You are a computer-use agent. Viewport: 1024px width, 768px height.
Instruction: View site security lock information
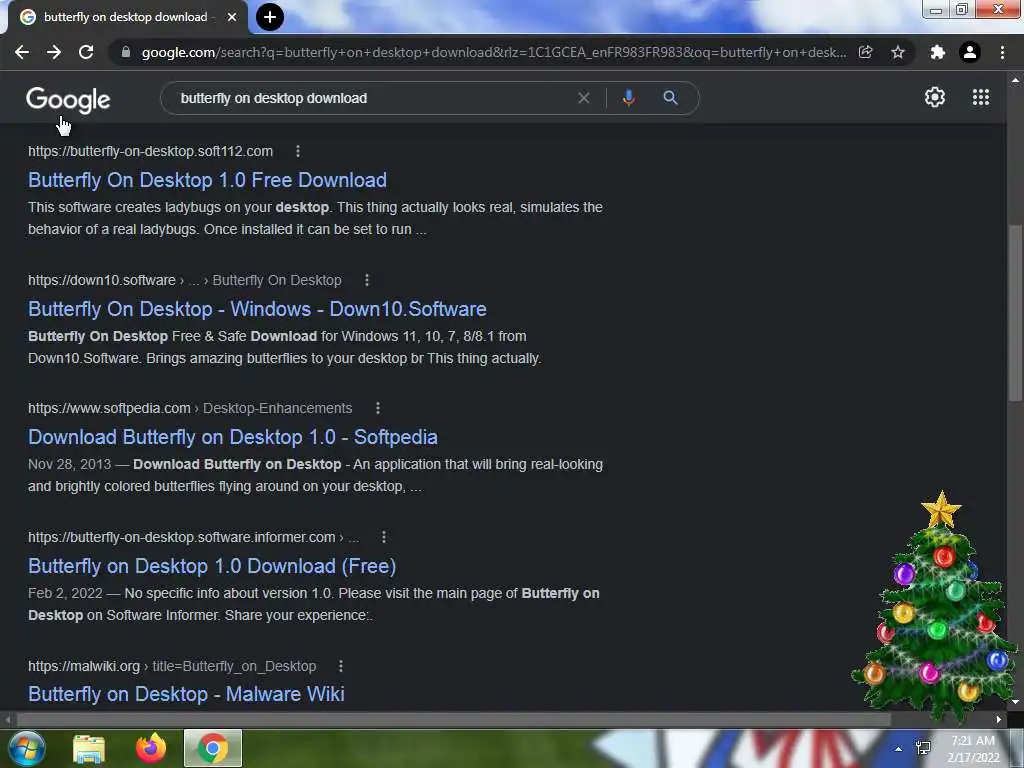point(126,52)
